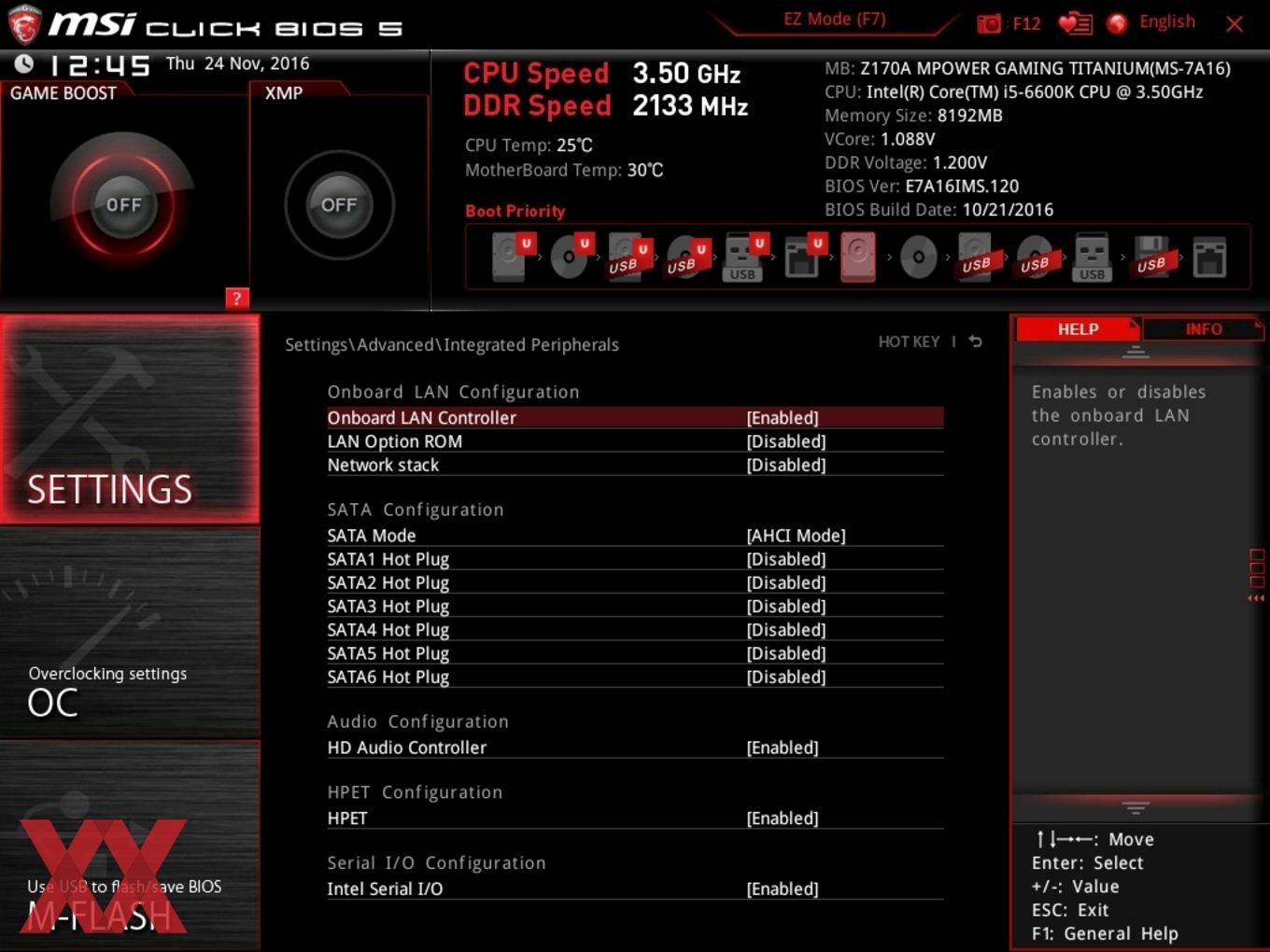Open the SETTINGS section

point(130,419)
